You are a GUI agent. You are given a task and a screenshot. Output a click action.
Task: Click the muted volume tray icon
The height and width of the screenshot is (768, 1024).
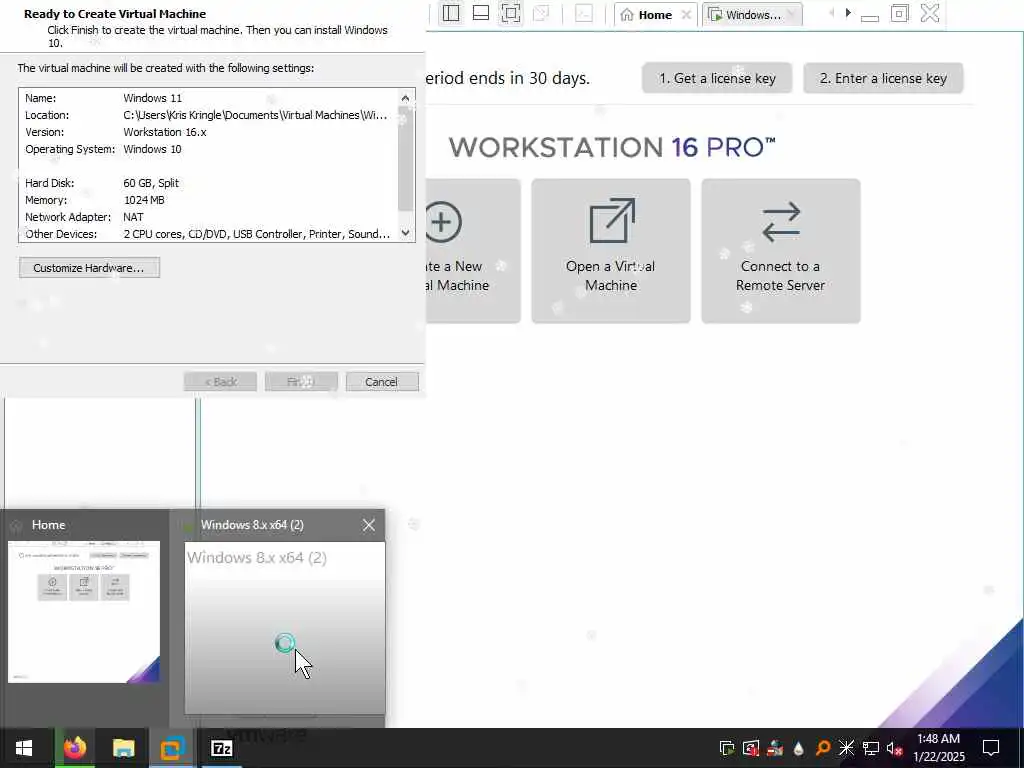click(894, 748)
